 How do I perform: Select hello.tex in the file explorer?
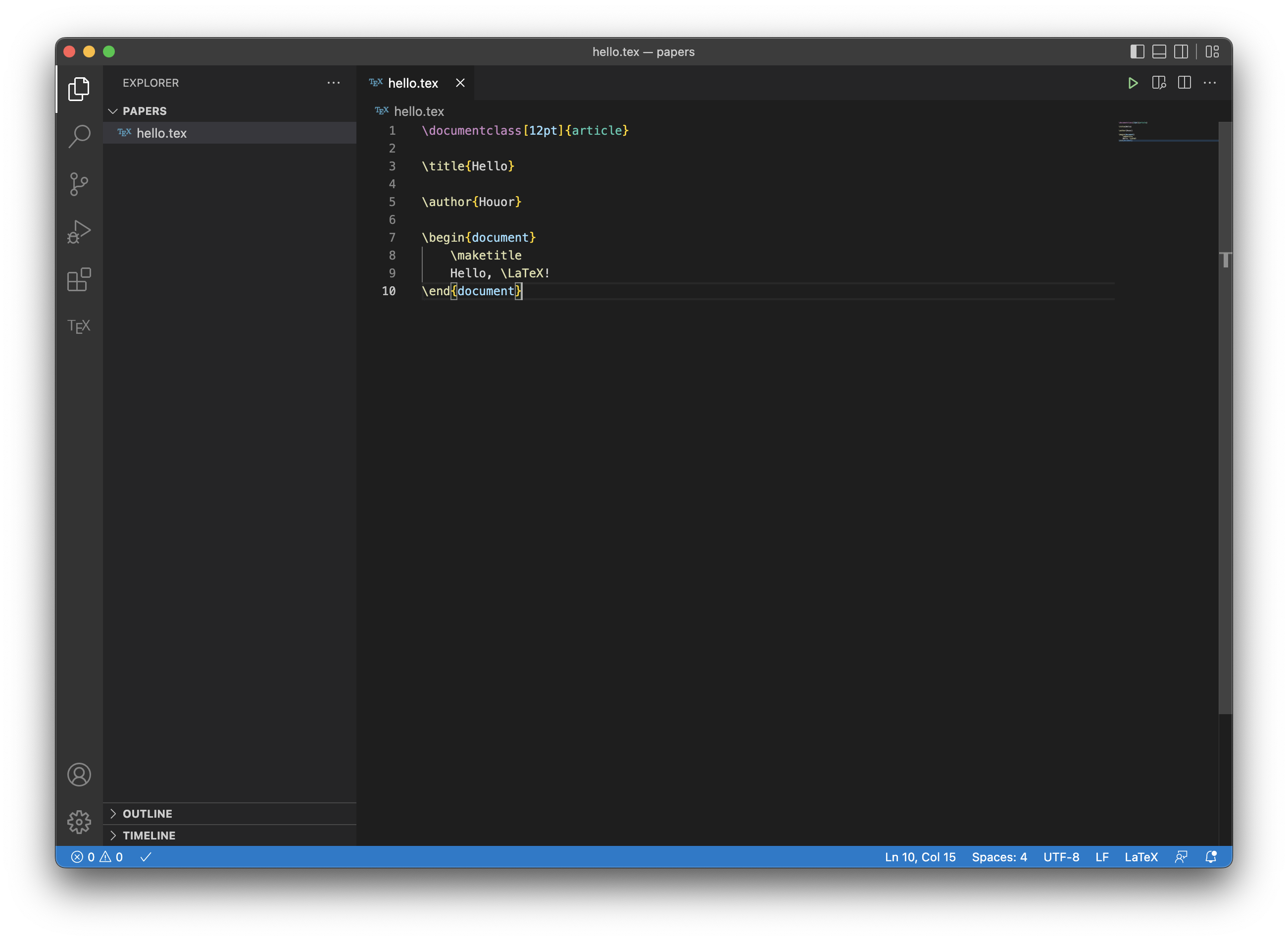(x=162, y=133)
